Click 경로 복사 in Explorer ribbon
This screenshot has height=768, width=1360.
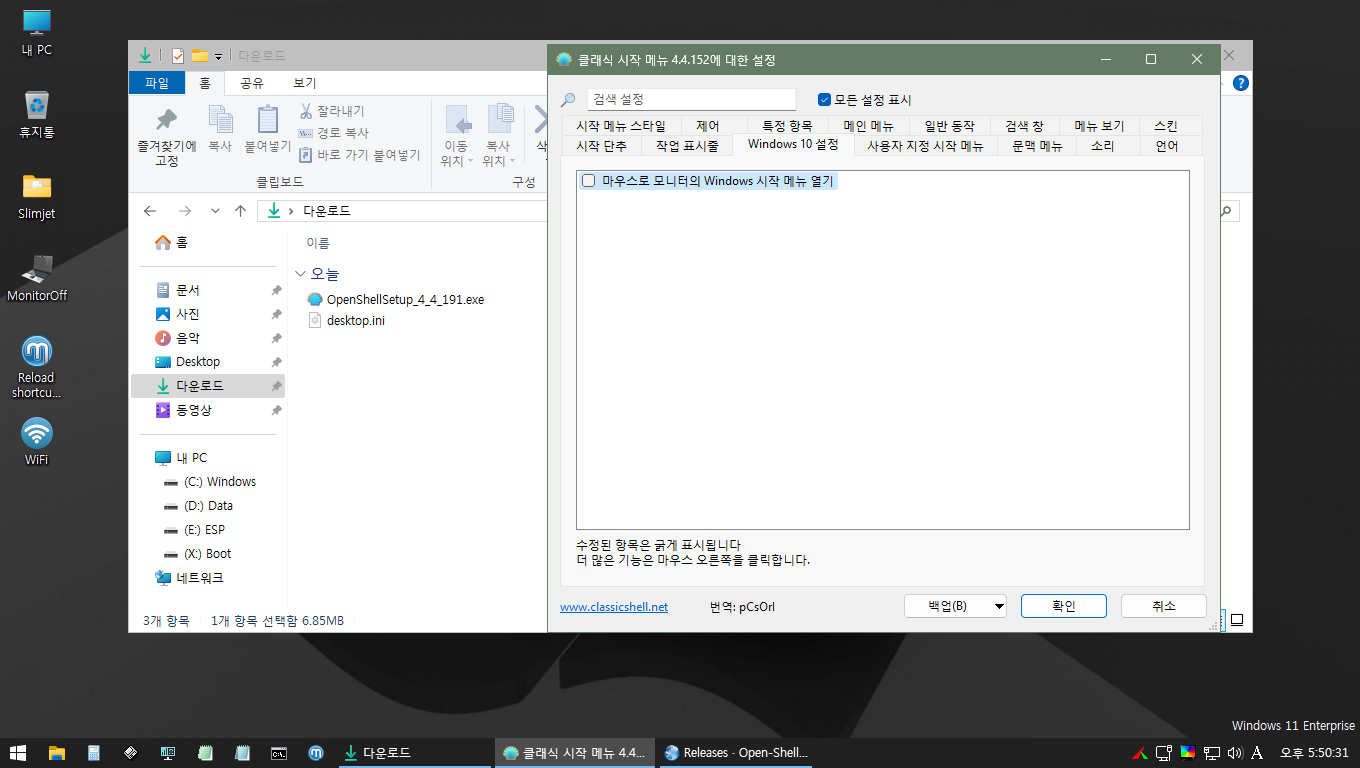pyautogui.click(x=333, y=133)
